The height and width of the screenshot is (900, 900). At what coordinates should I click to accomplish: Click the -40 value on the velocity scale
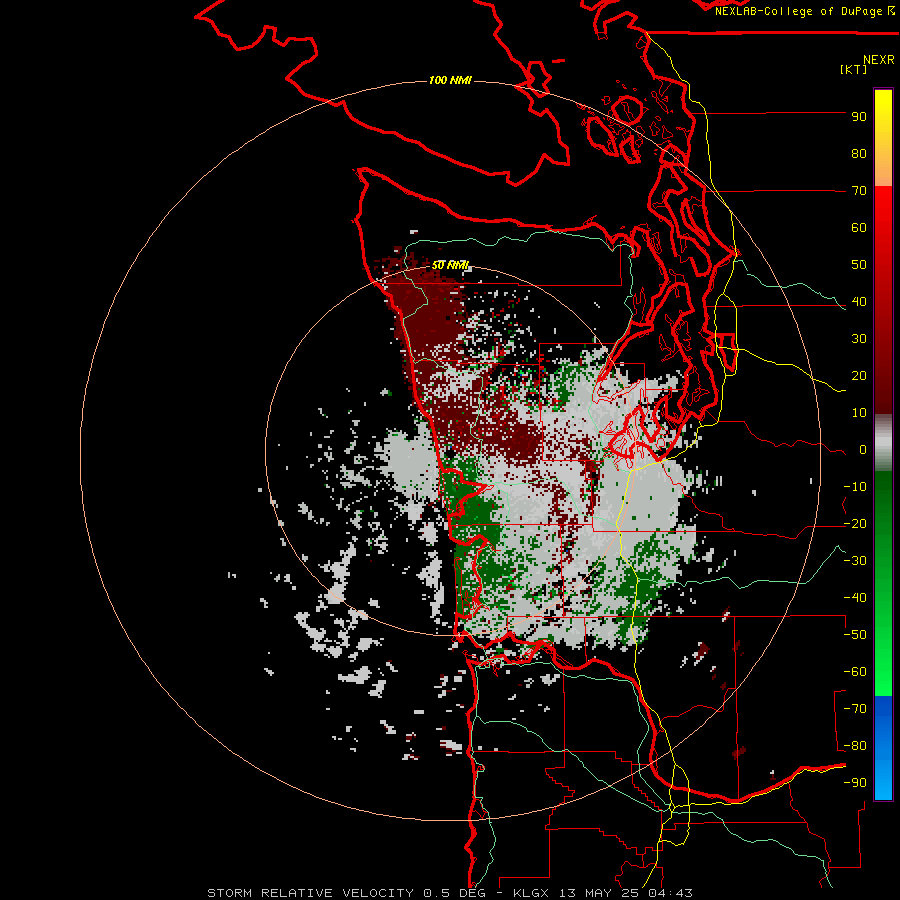[855, 598]
